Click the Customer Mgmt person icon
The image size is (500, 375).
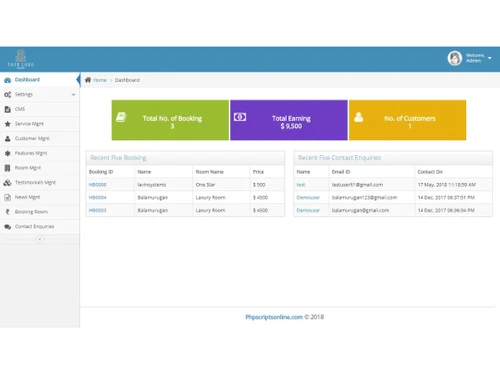(x=7, y=139)
